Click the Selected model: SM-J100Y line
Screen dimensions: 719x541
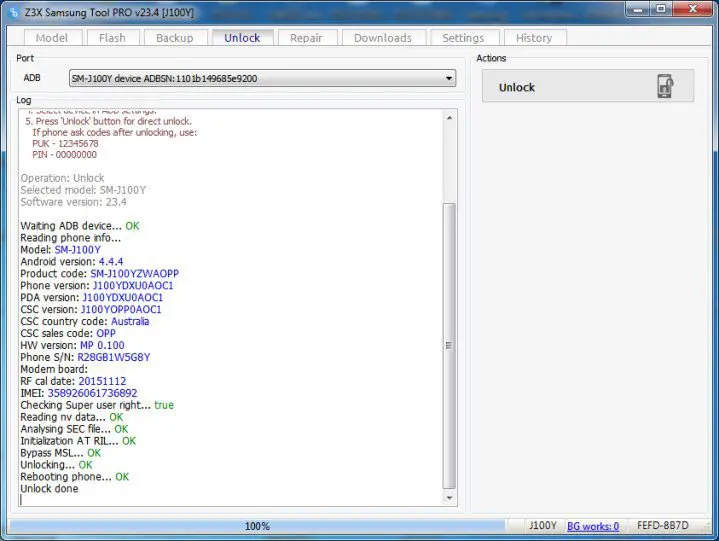point(83,190)
